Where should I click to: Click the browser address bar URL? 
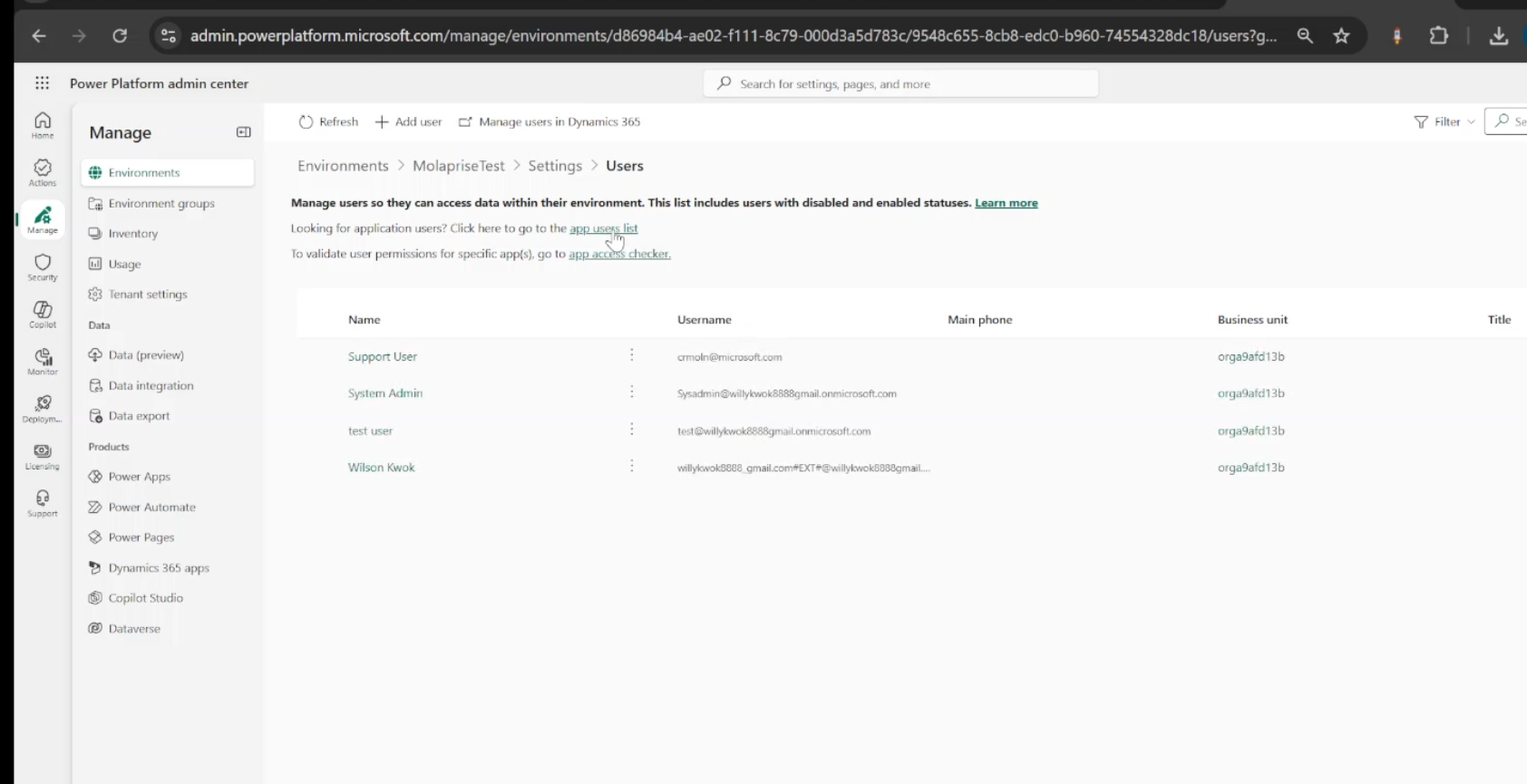click(733, 36)
